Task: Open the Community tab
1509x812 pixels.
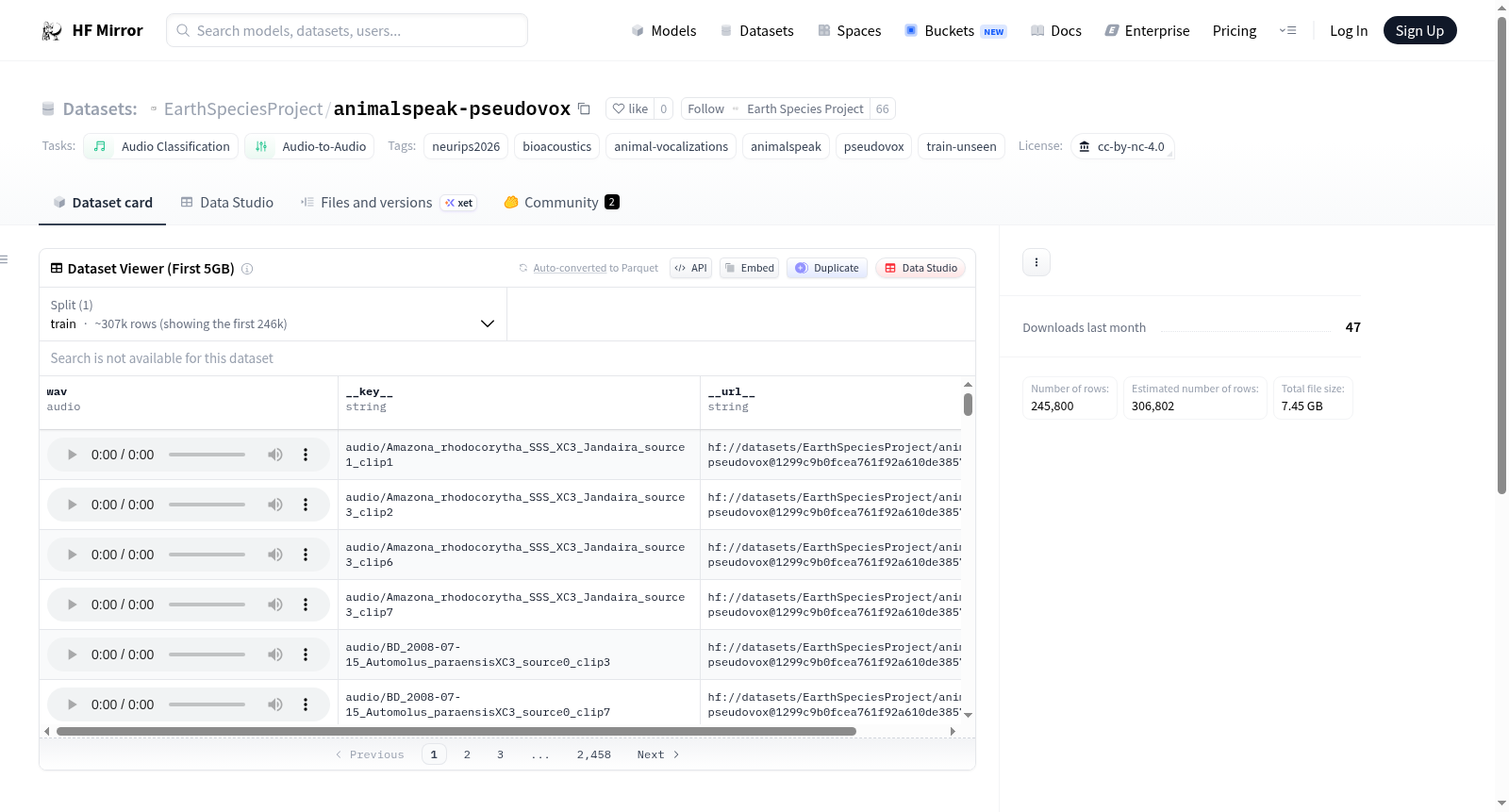Action: click(x=561, y=203)
